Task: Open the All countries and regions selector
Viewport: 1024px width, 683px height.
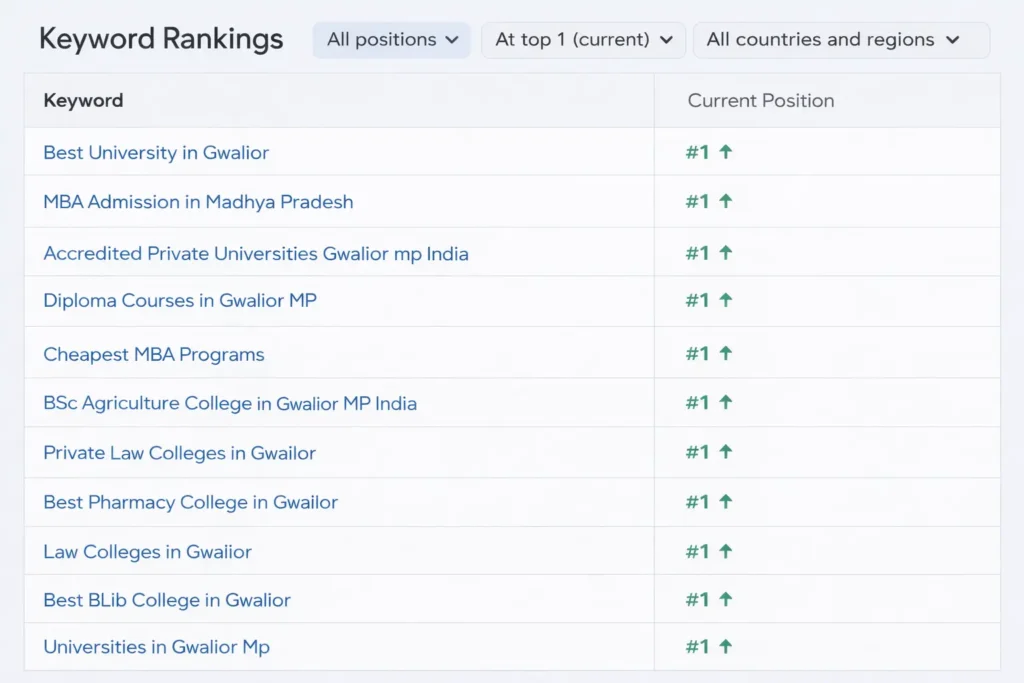Action: (841, 40)
